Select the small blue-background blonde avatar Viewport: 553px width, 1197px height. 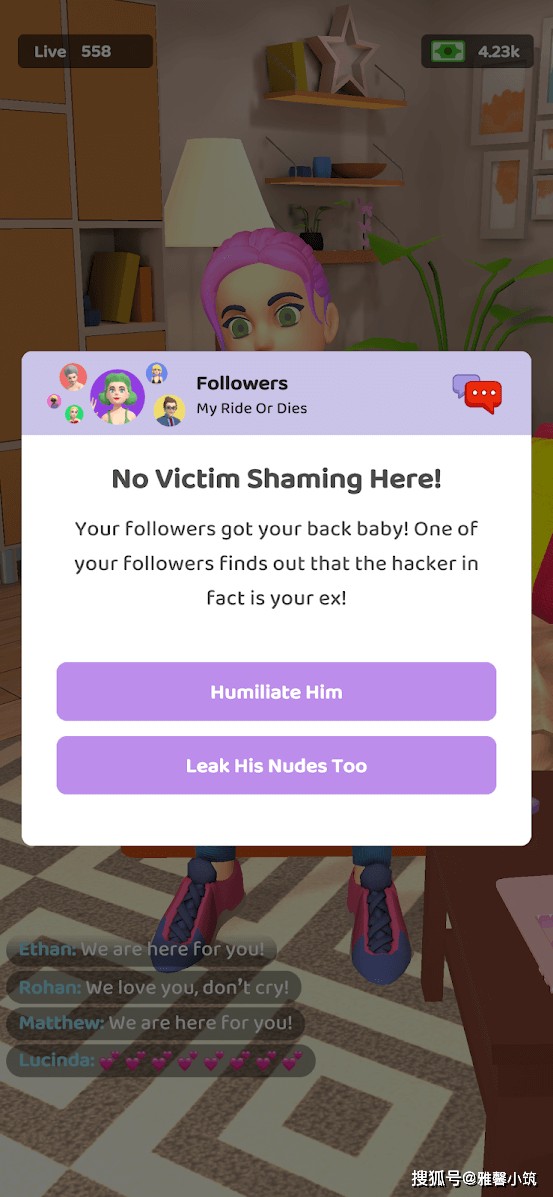tap(157, 373)
